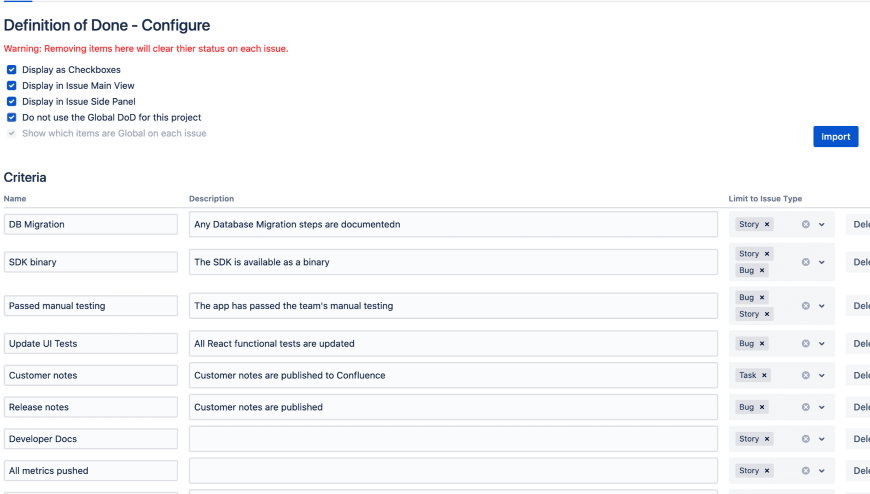
Task: Open issue type dropdown for Customer notes row
Action: tap(822, 376)
